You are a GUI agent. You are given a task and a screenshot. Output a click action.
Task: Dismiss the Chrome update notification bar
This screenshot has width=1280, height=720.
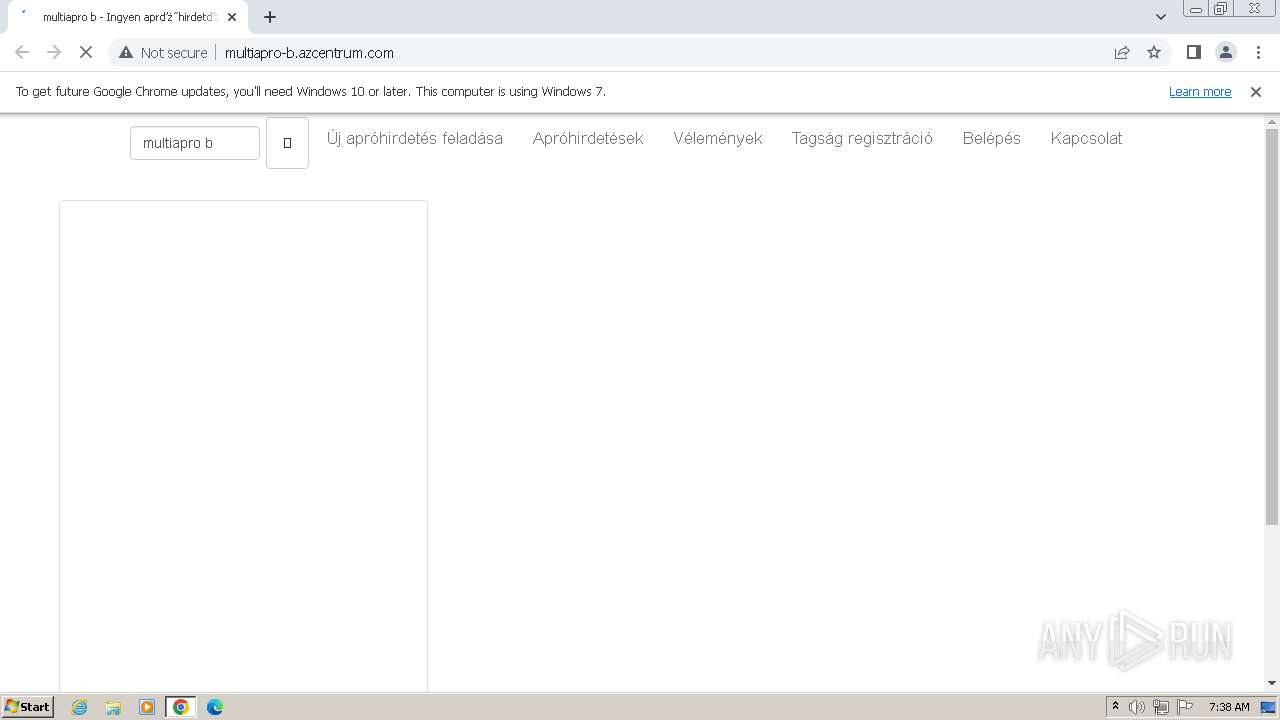(1256, 91)
